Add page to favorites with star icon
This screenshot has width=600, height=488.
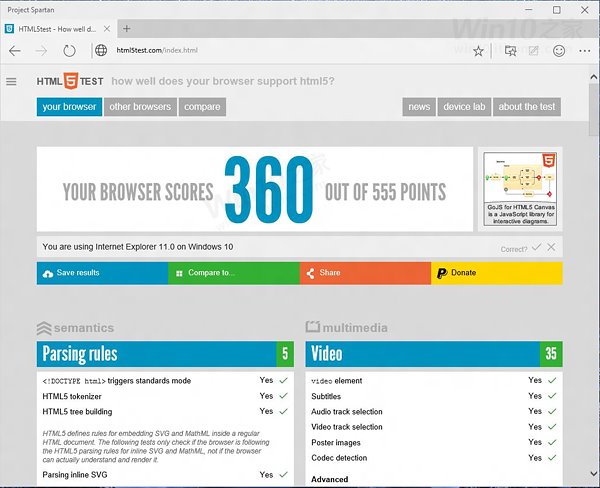tap(478, 51)
